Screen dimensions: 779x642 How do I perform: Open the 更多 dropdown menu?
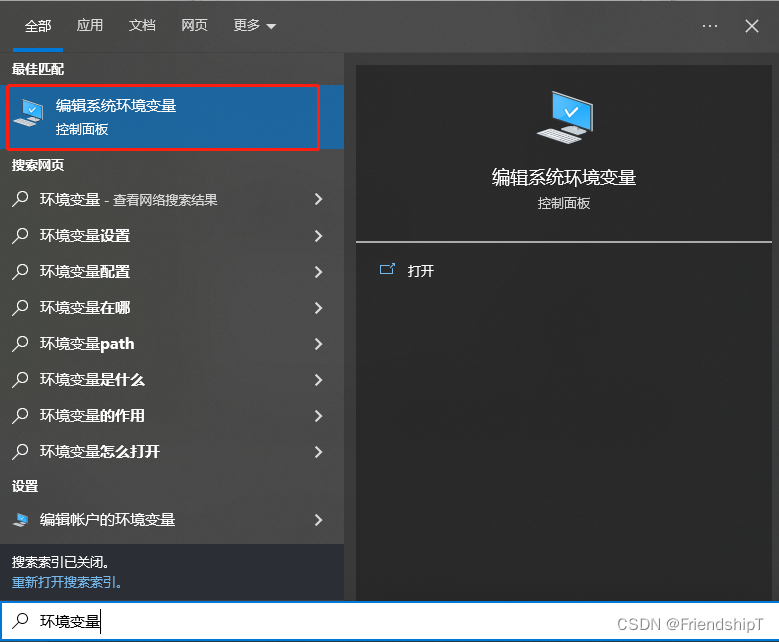pos(254,25)
